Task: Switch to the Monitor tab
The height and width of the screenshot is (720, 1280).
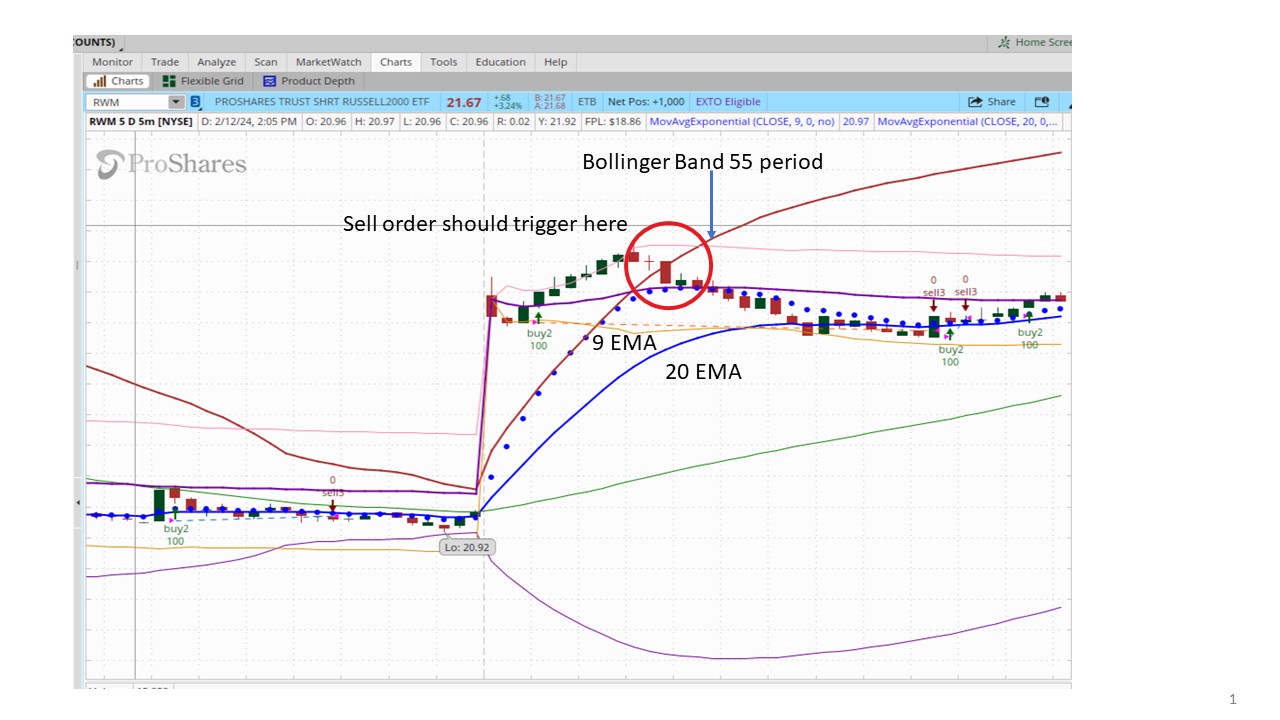Action: click(x=112, y=62)
